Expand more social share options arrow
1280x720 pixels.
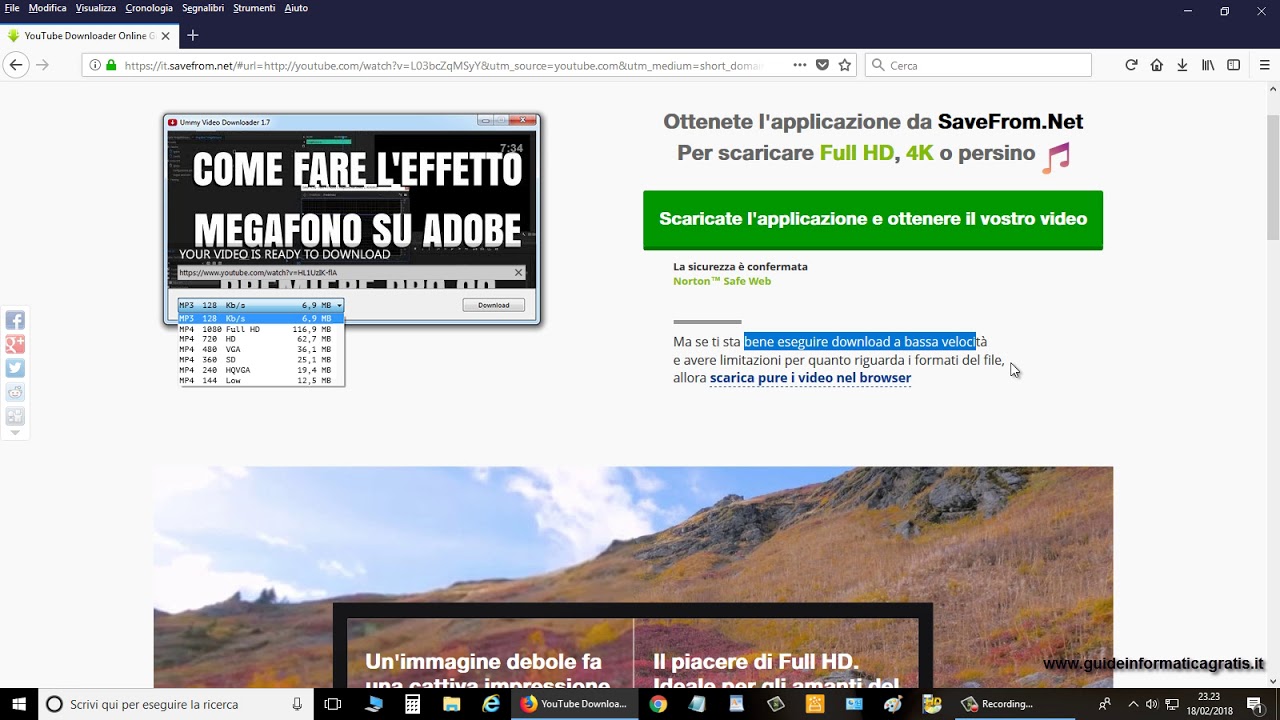click(15, 434)
